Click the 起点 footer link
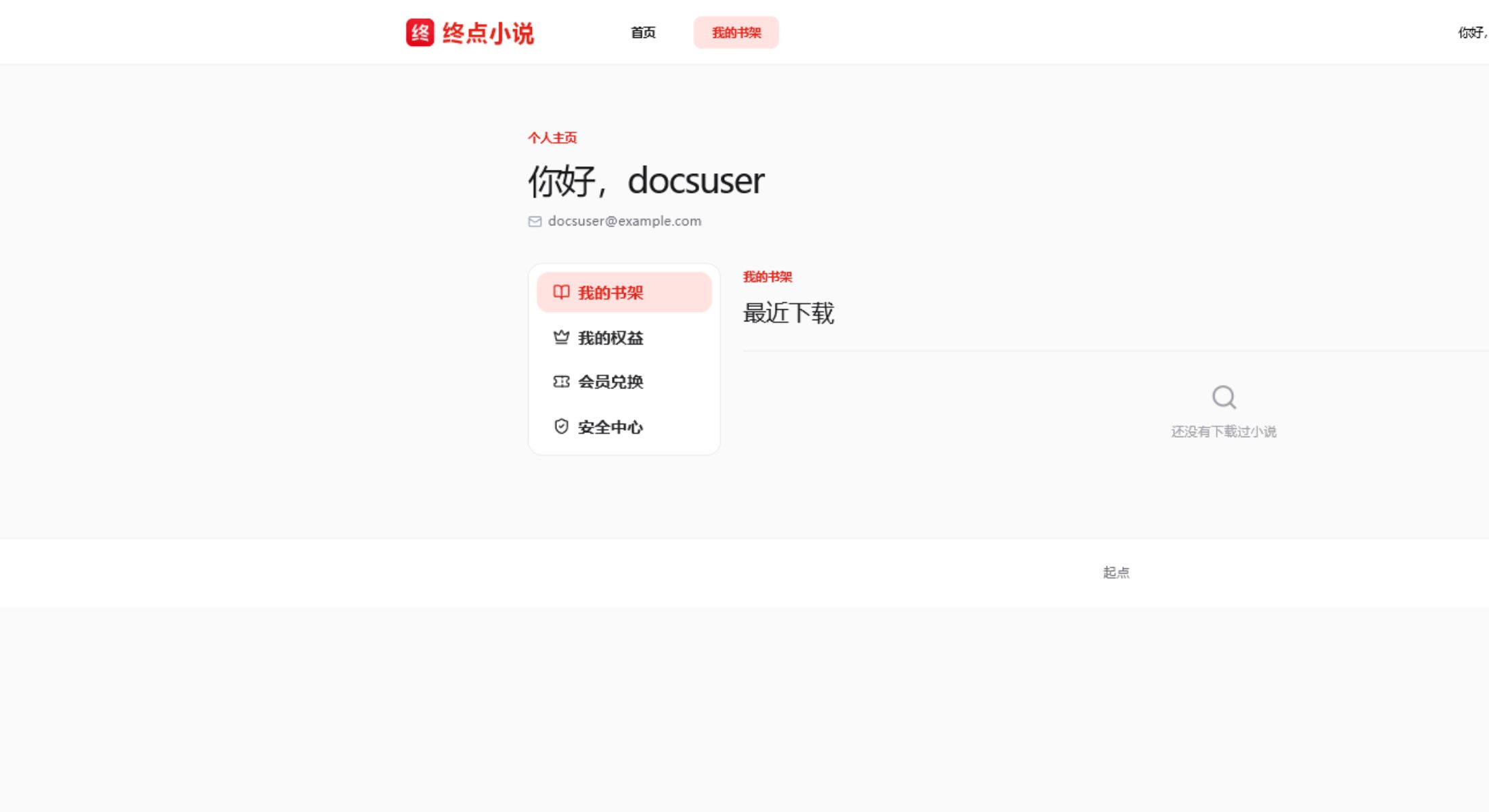 [x=1116, y=572]
